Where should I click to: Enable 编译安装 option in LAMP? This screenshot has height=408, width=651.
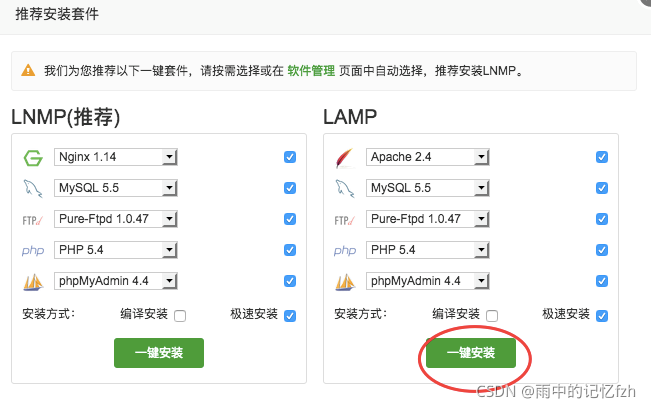click(x=492, y=316)
